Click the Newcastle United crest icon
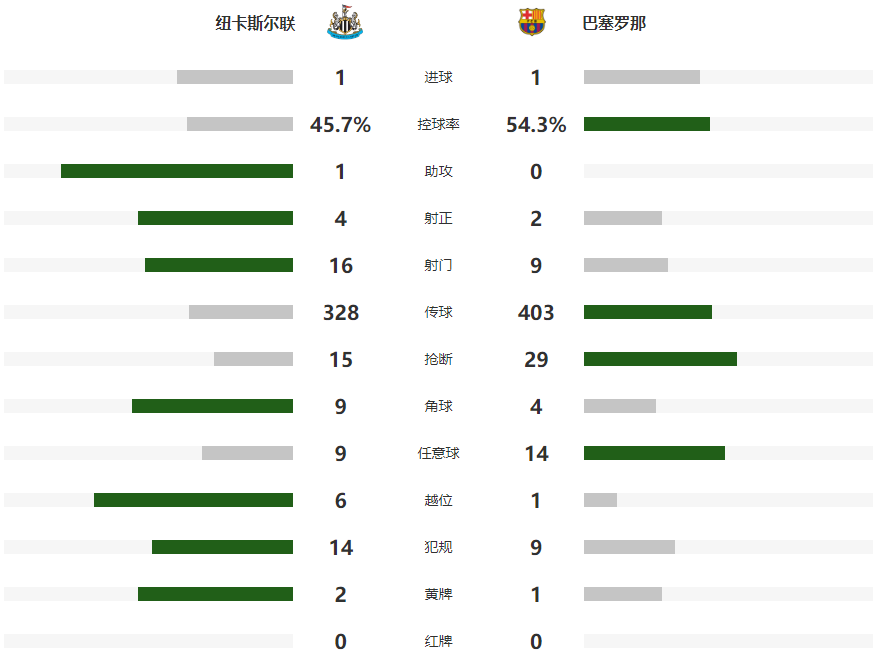 (x=345, y=22)
